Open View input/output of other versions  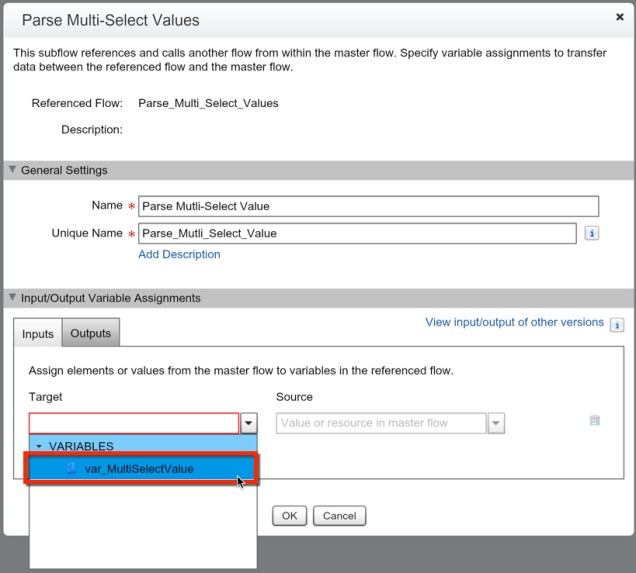point(514,322)
